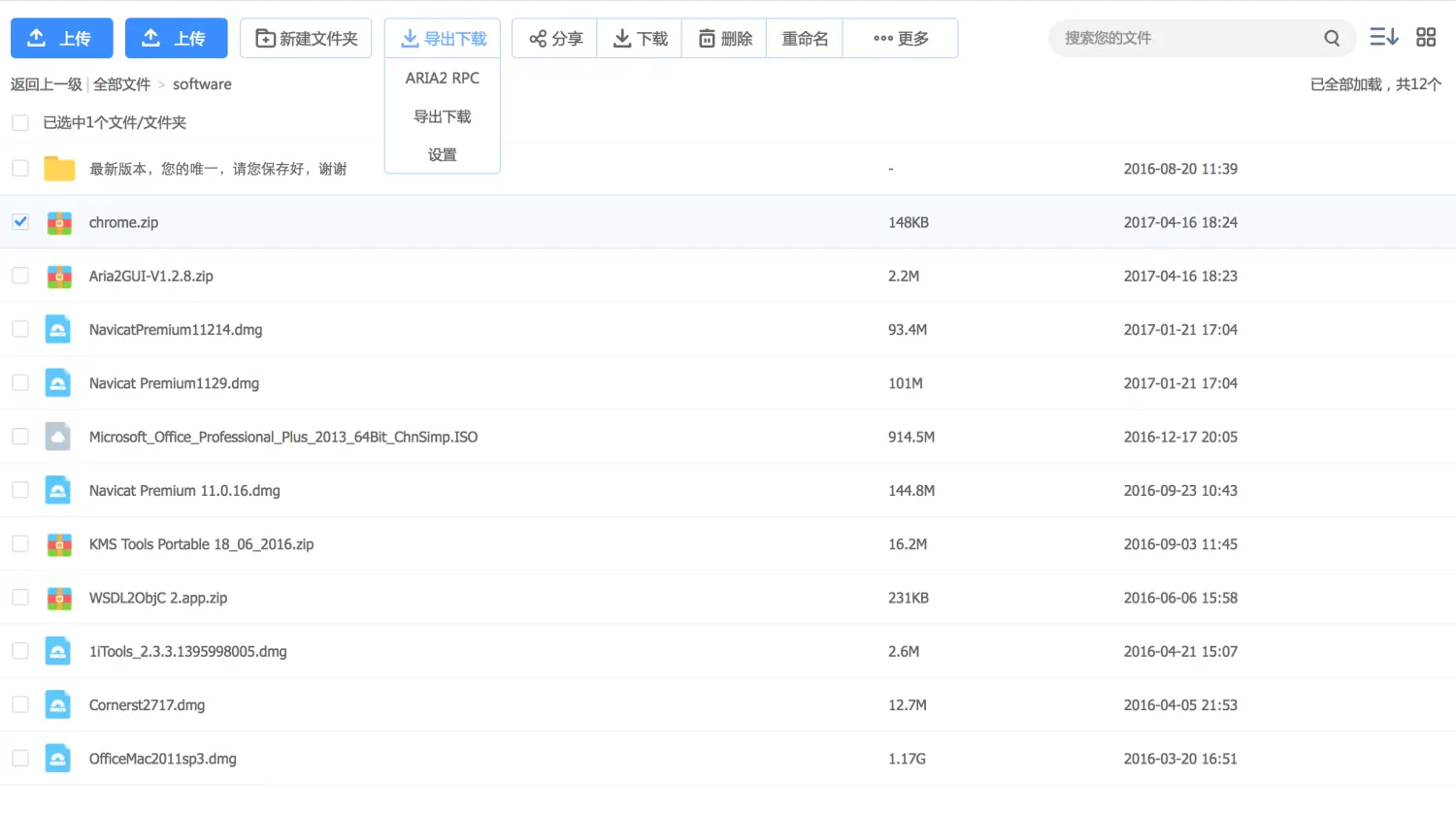The height and width of the screenshot is (814, 1456).
Task: Click the file icon of Cornerst2717.dmg
Action: pos(58,705)
